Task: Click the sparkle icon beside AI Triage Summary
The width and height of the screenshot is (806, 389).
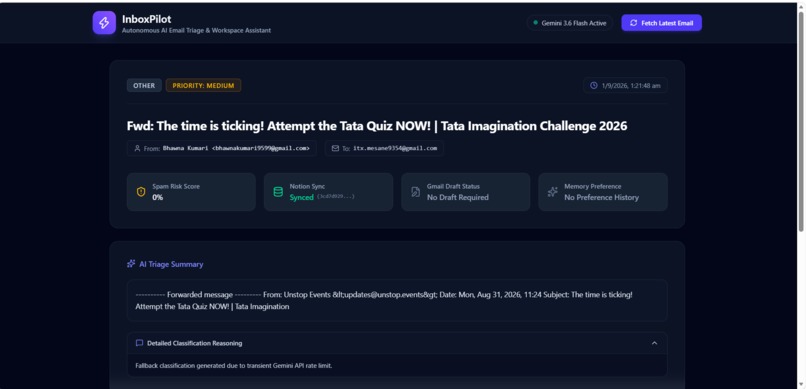Action: click(x=131, y=264)
